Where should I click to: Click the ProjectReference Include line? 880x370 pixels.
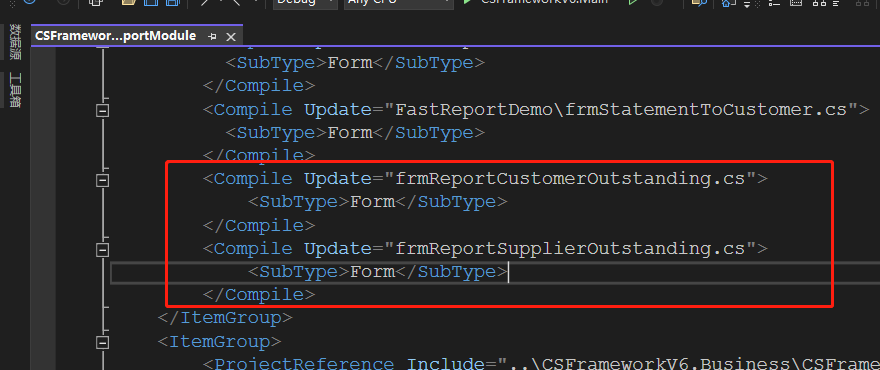point(541,364)
